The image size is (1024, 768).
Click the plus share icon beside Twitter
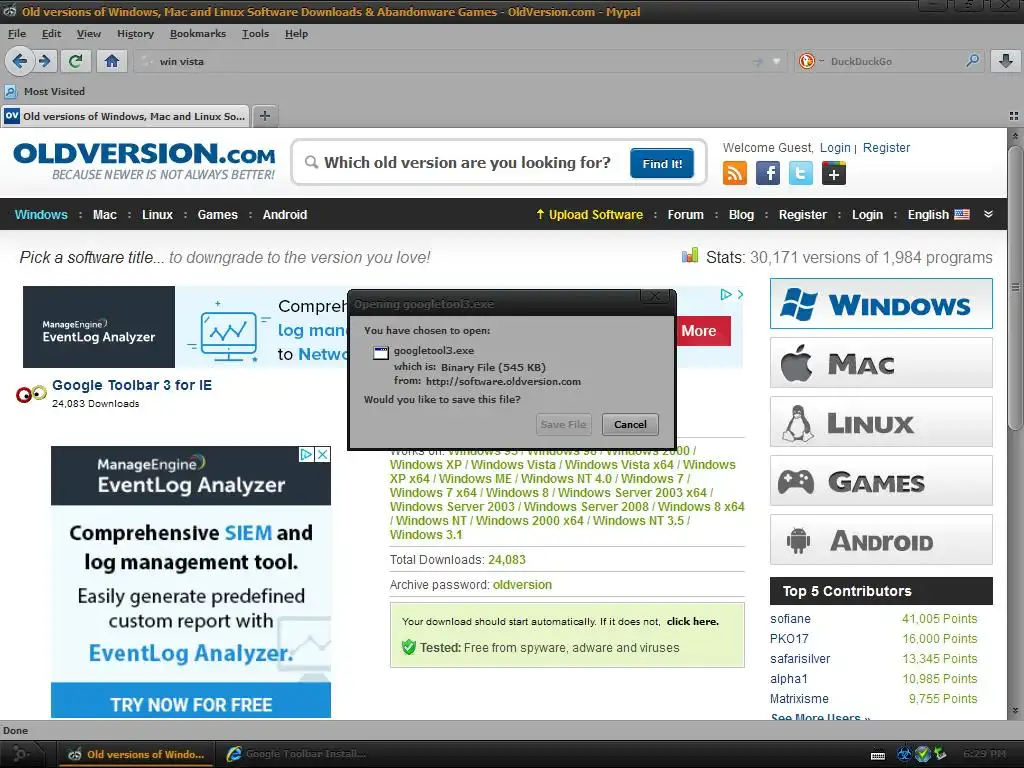coord(834,173)
